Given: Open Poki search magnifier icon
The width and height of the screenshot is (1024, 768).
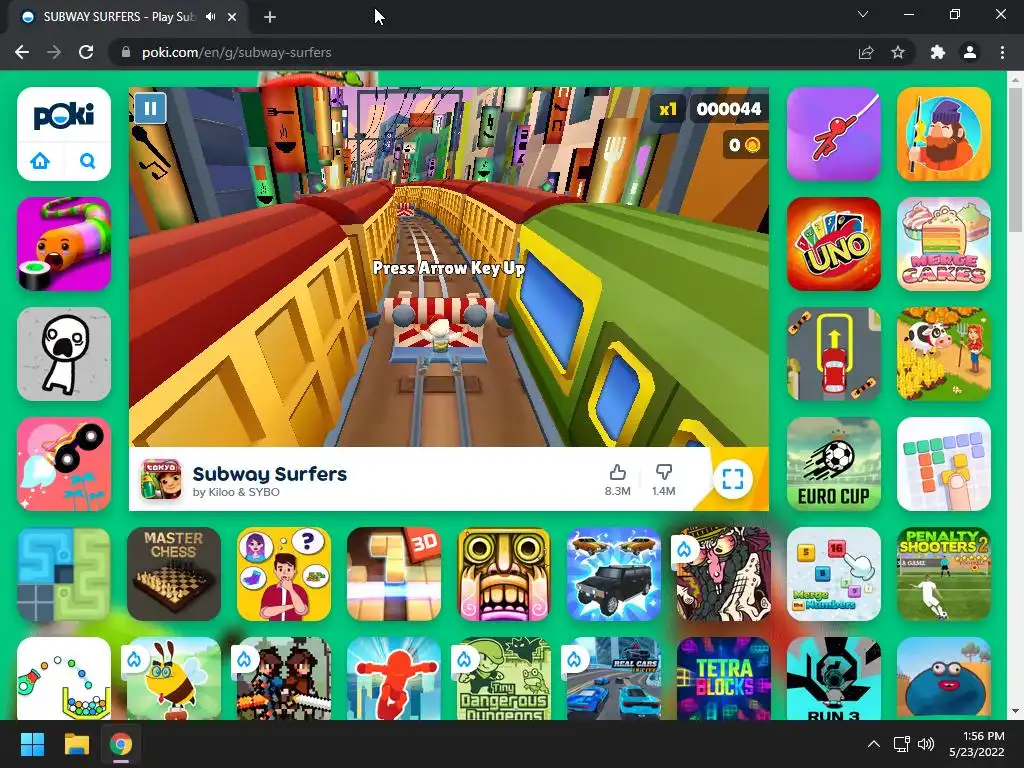Looking at the screenshot, I should pos(88,161).
